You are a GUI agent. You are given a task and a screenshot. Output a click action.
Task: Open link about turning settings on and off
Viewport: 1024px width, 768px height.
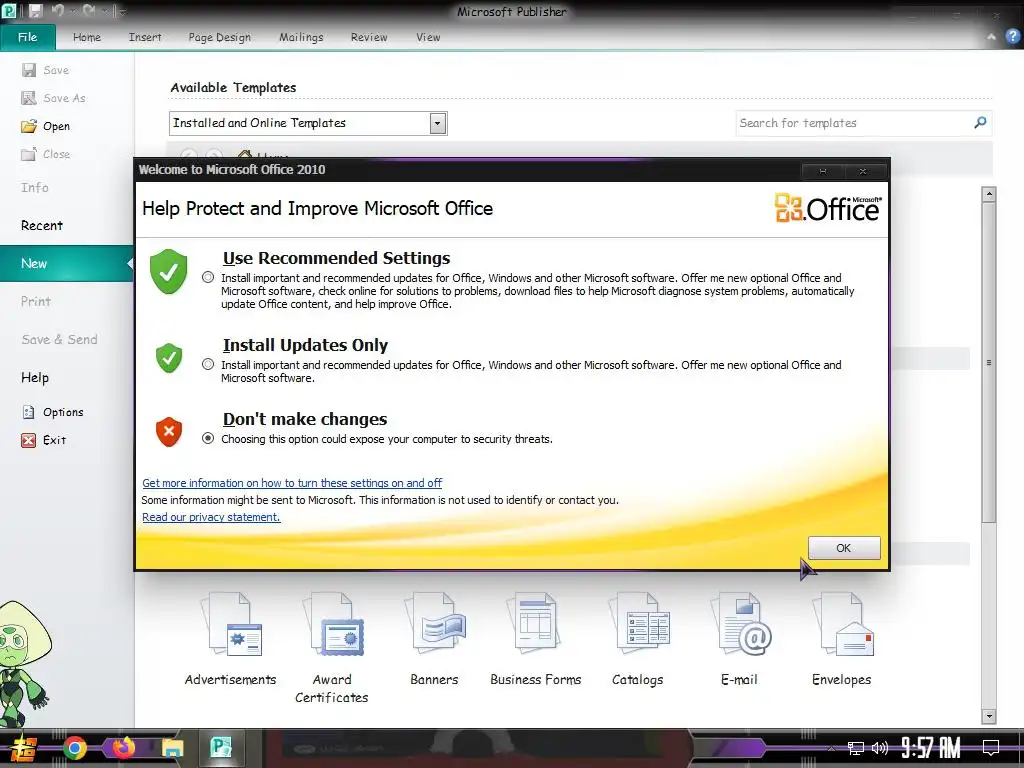pos(292,483)
